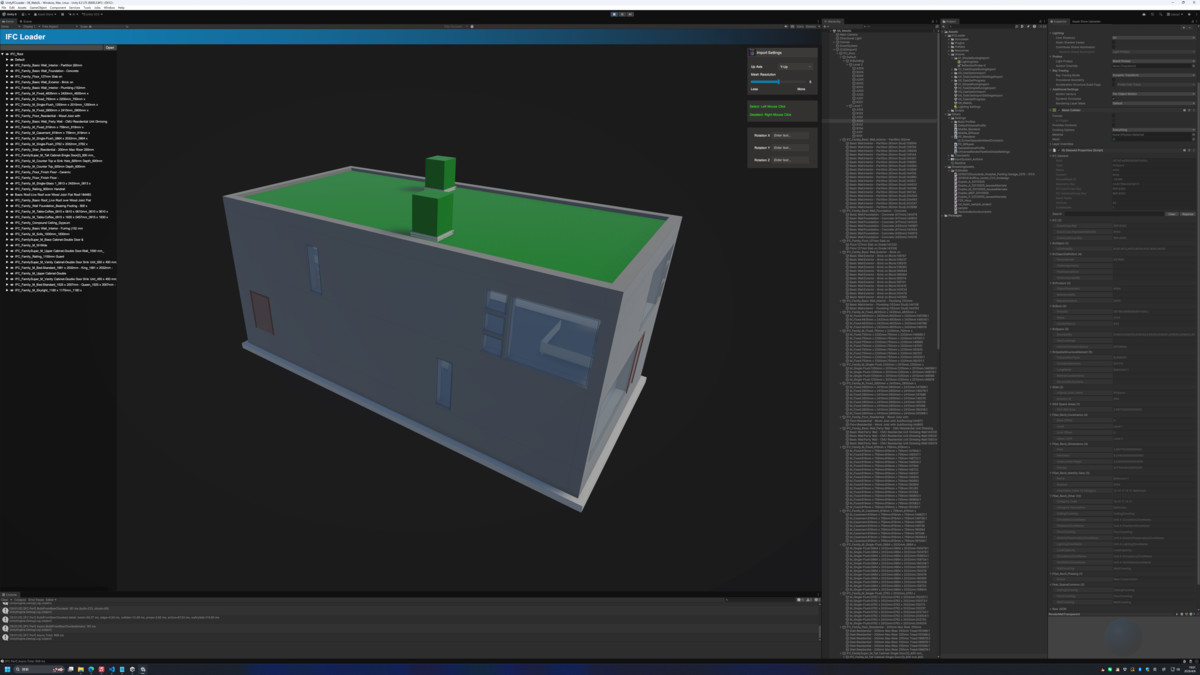Click the Open button in IFC Loader
Screen dimensions: 1200x675
click(x=110, y=47)
